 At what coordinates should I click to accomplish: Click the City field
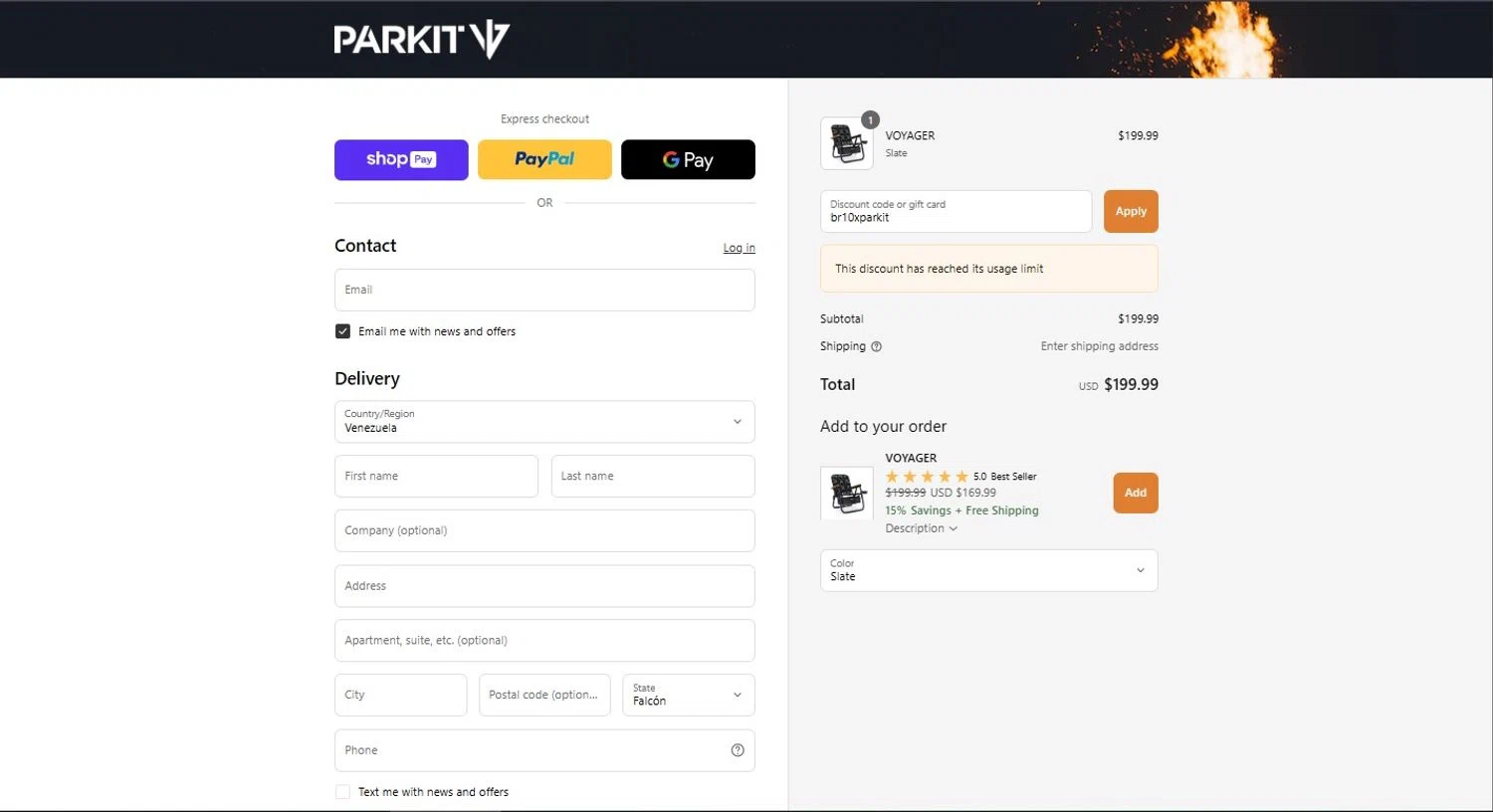tap(400, 696)
